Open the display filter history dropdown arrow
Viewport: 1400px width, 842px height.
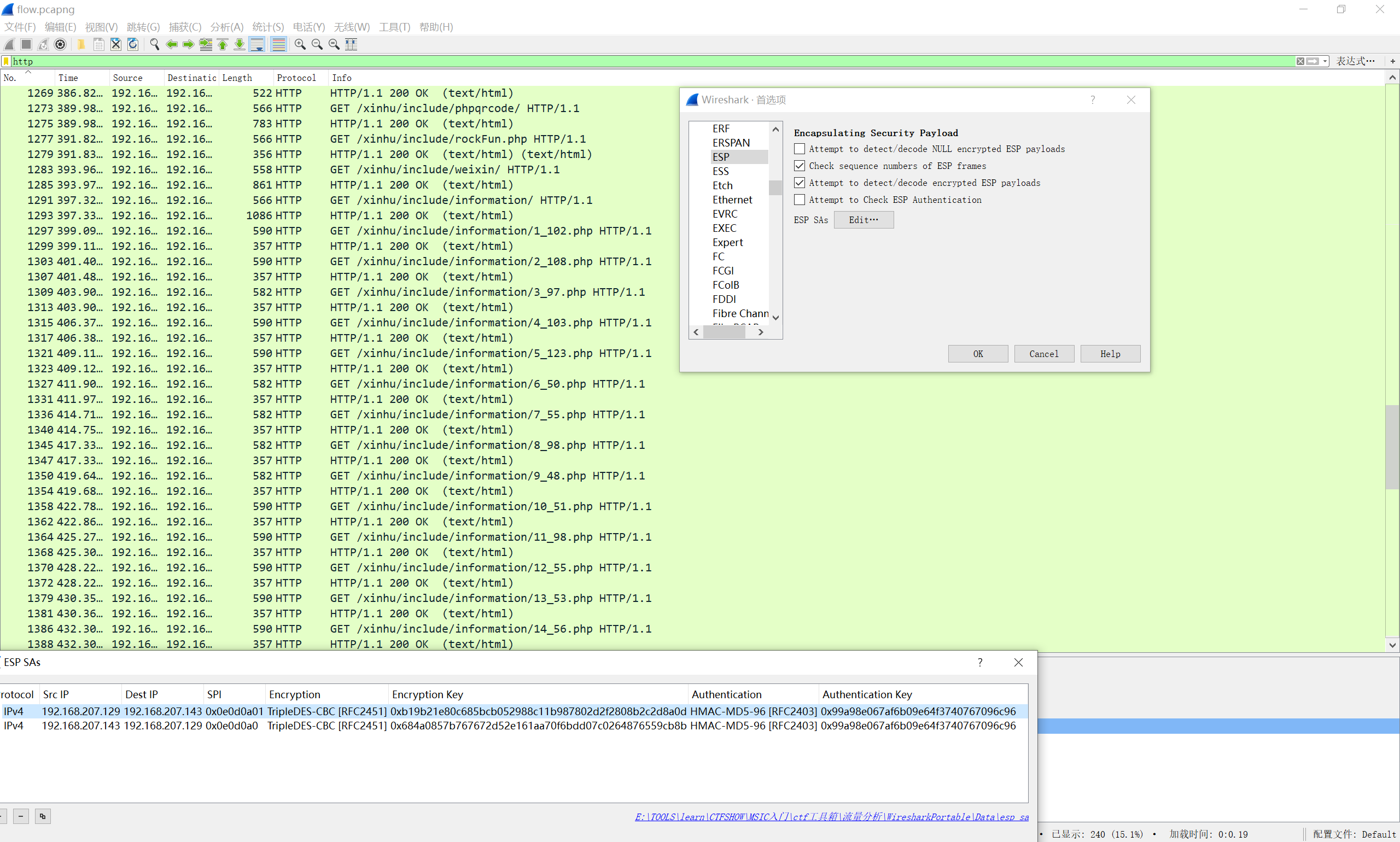1325,61
